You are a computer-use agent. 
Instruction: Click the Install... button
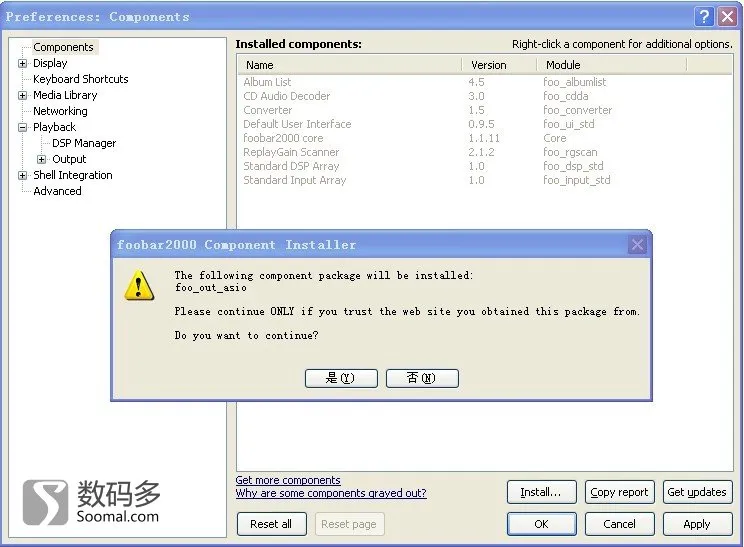541,492
